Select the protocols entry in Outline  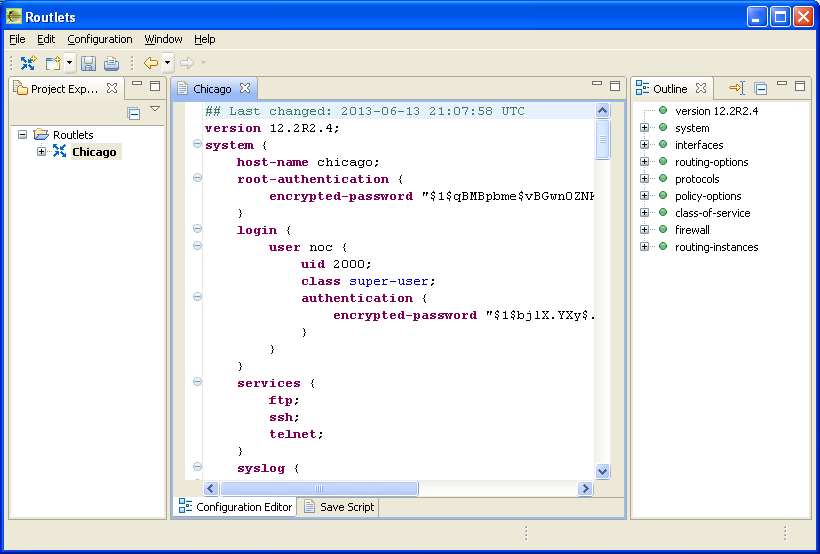697,179
